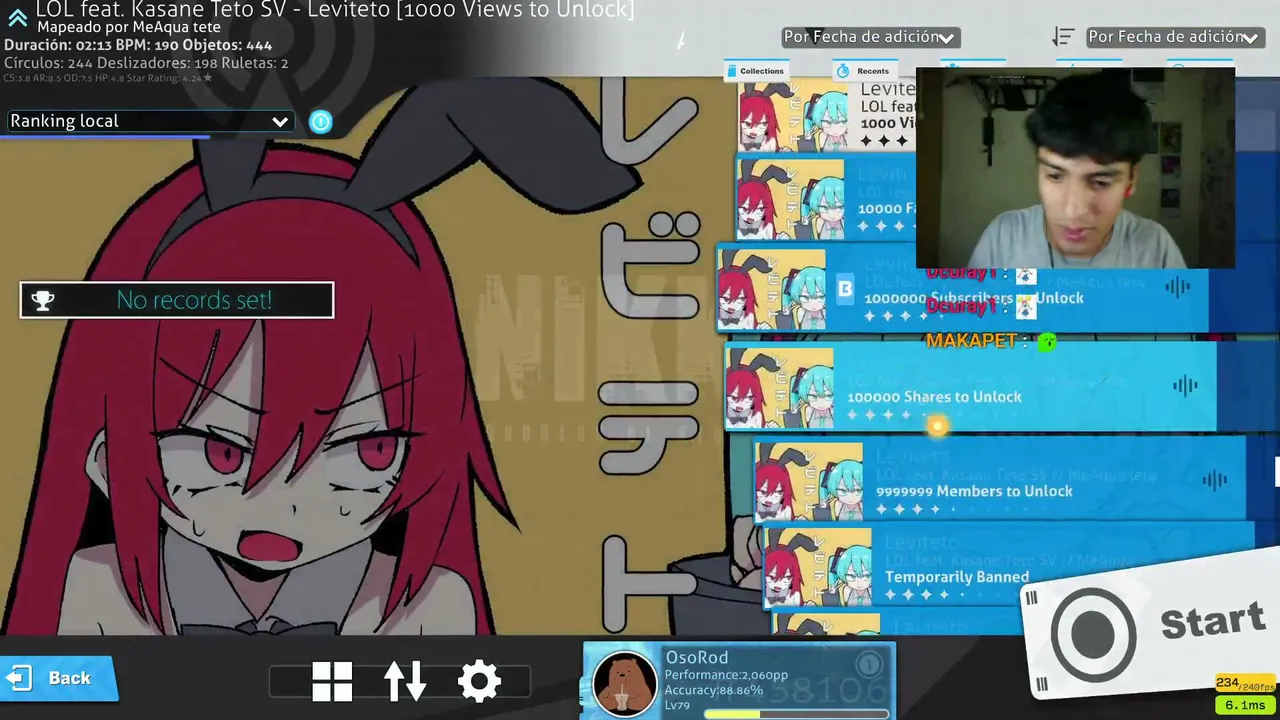Click the 6.1ms frame time readout
The image size is (1280, 720).
click(1245, 705)
